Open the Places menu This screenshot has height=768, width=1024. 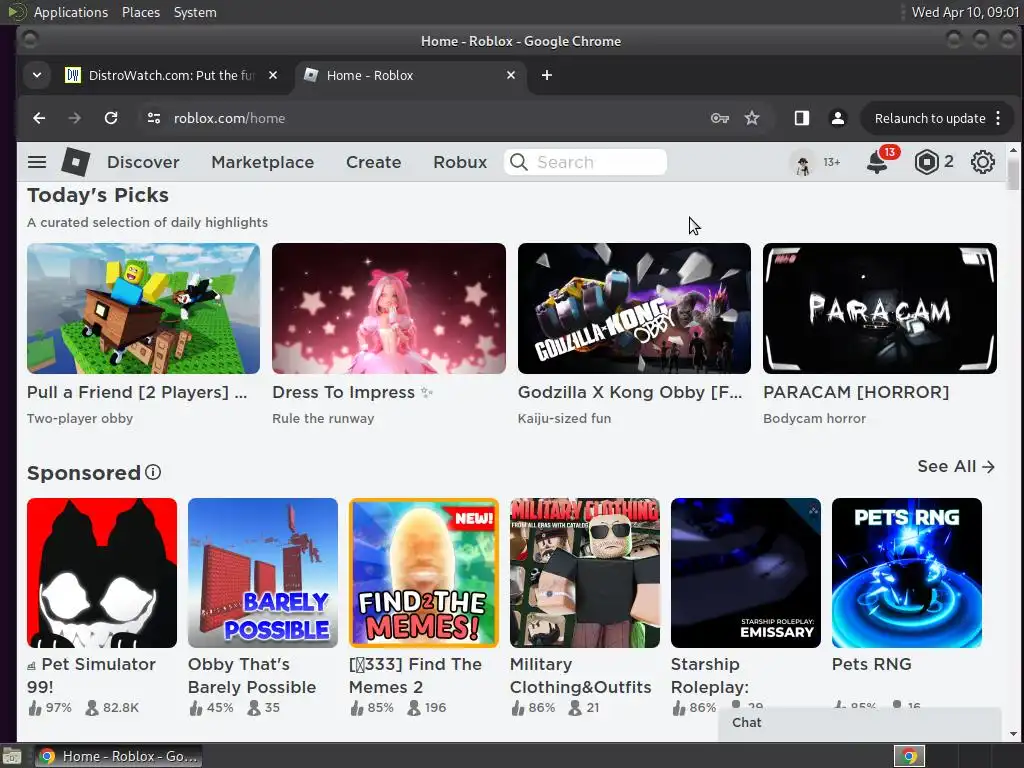(140, 12)
